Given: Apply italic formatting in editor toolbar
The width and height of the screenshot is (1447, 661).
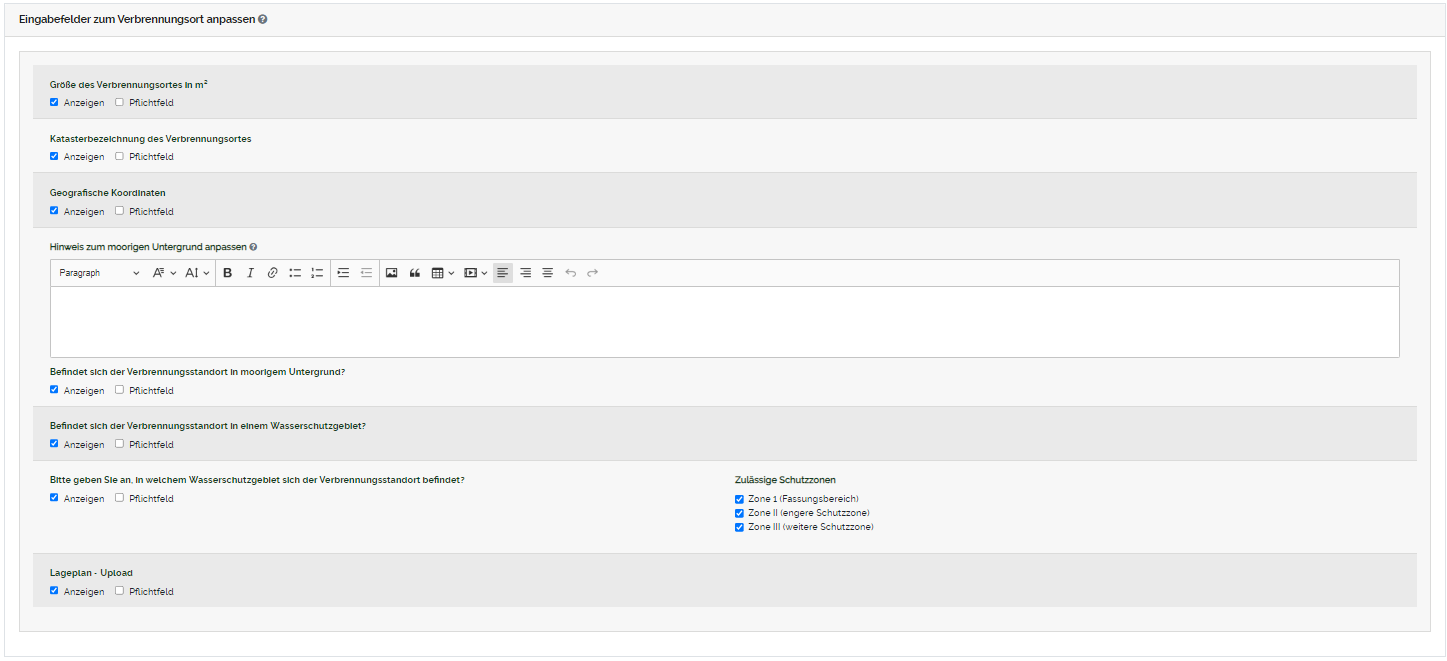Looking at the screenshot, I should tap(250, 273).
